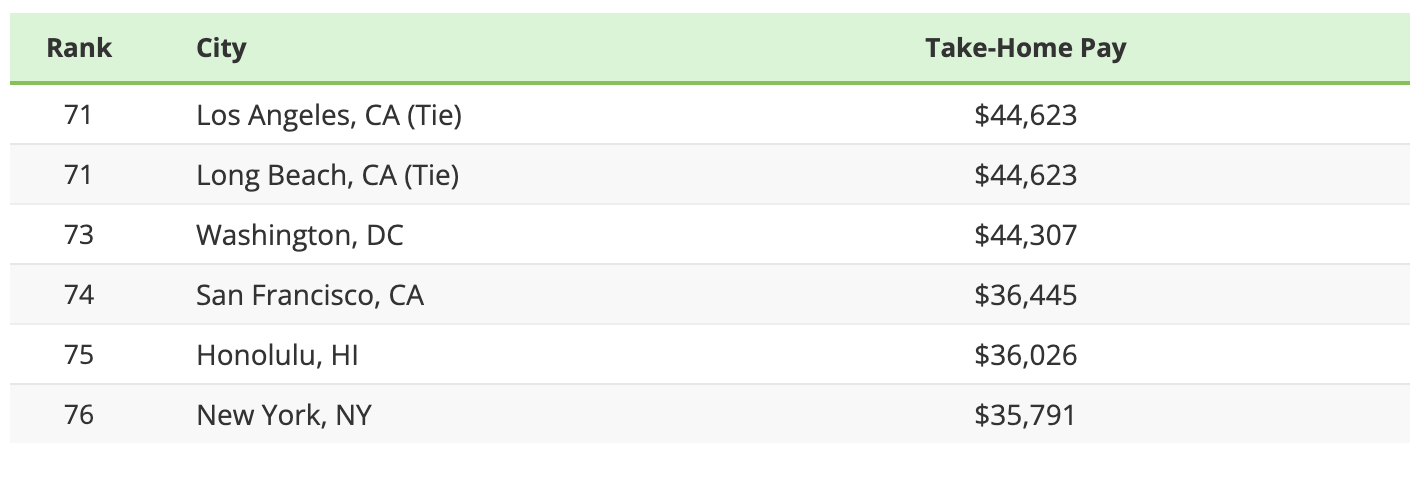Click Los Angeles take-home pay $44,623

[x=1025, y=116]
